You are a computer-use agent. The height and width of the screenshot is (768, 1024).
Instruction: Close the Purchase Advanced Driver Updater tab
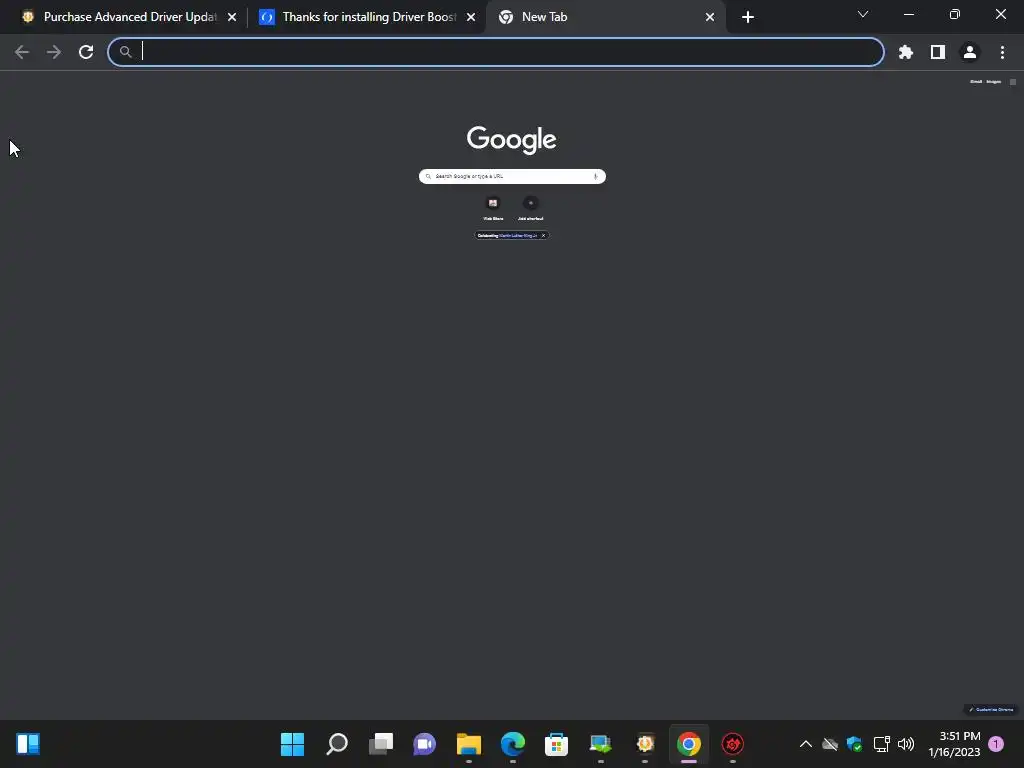232,17
